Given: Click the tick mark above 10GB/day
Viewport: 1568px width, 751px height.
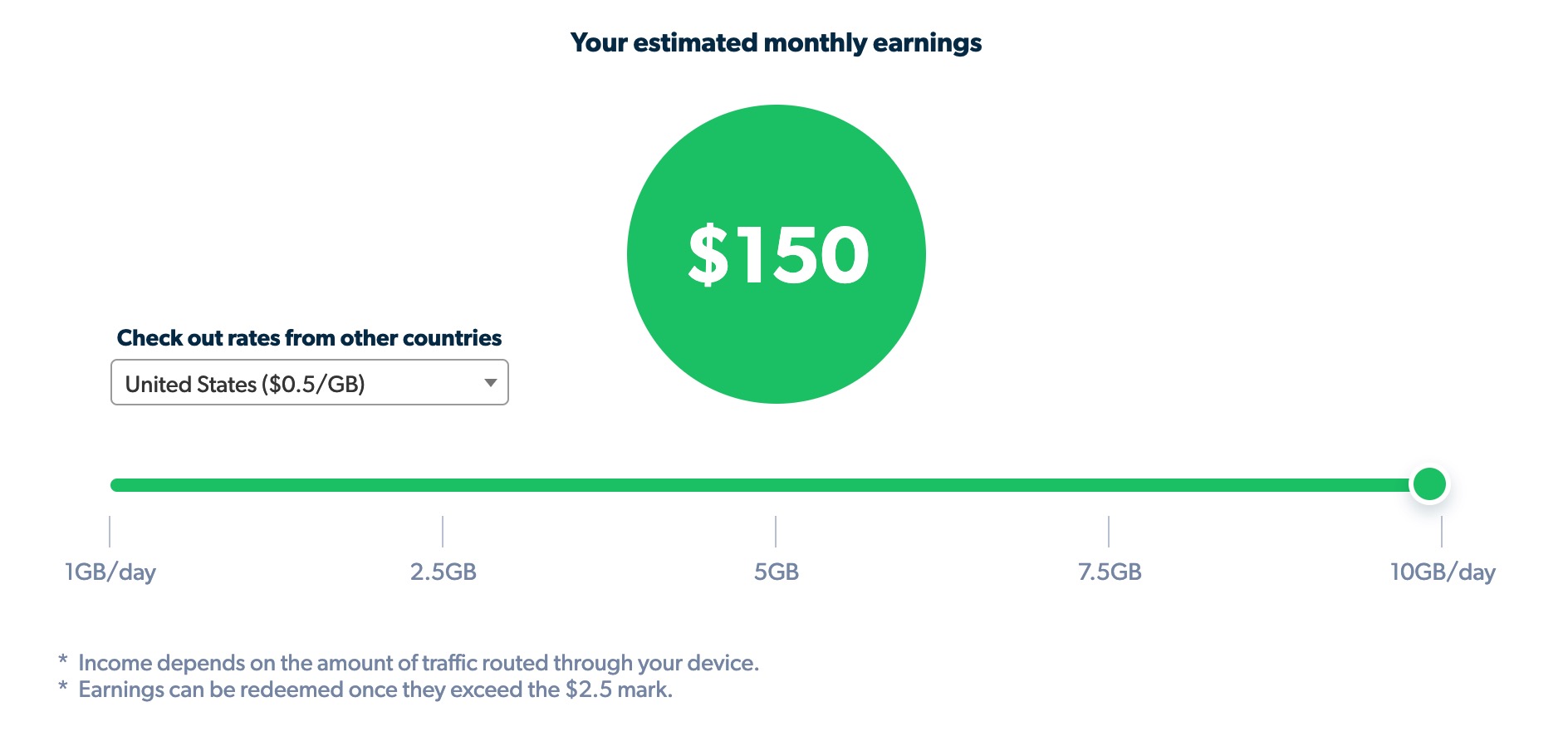Looking at the screenshot, I should (1442, 532).
